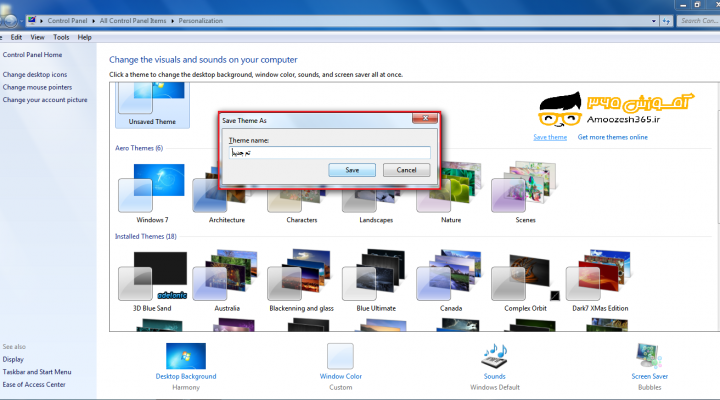Open Ease of Access Center link
This screenshot has height=400, width=720.
[34, 384]
